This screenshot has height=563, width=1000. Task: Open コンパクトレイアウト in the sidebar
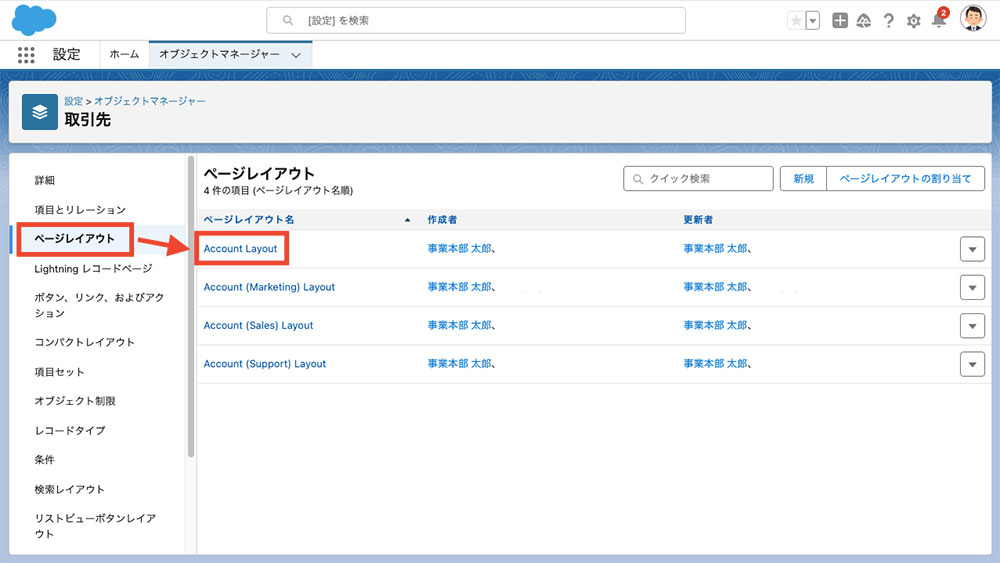84,342
